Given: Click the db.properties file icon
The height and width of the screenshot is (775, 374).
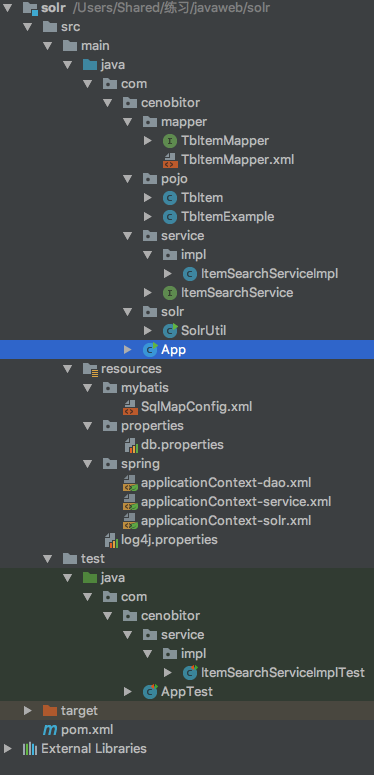Looking at the screenshot, I should click(x=131, y=444).
